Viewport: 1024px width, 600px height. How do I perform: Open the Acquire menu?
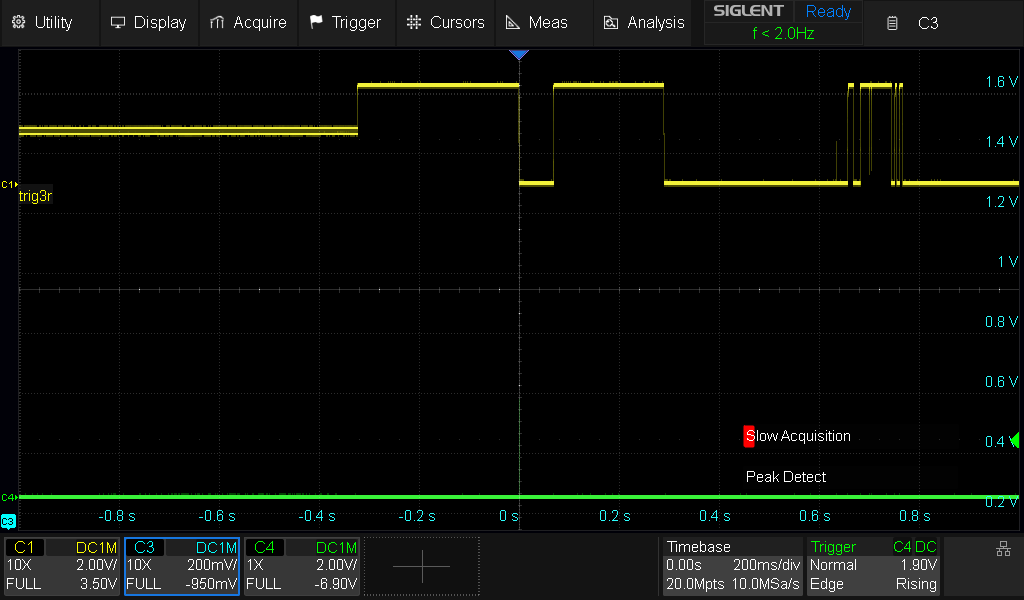coord(249,22)
